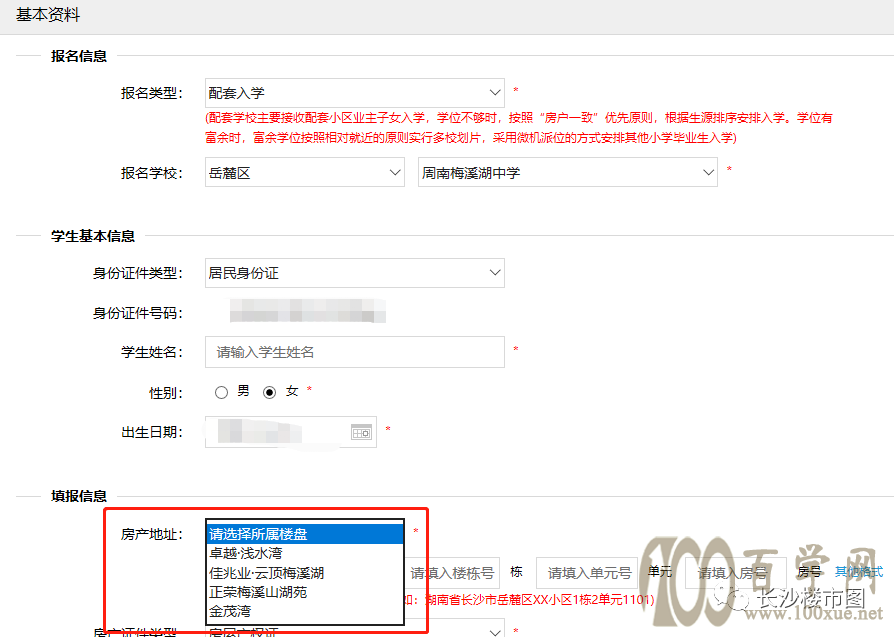Select the 女 gender radio button

270,392
